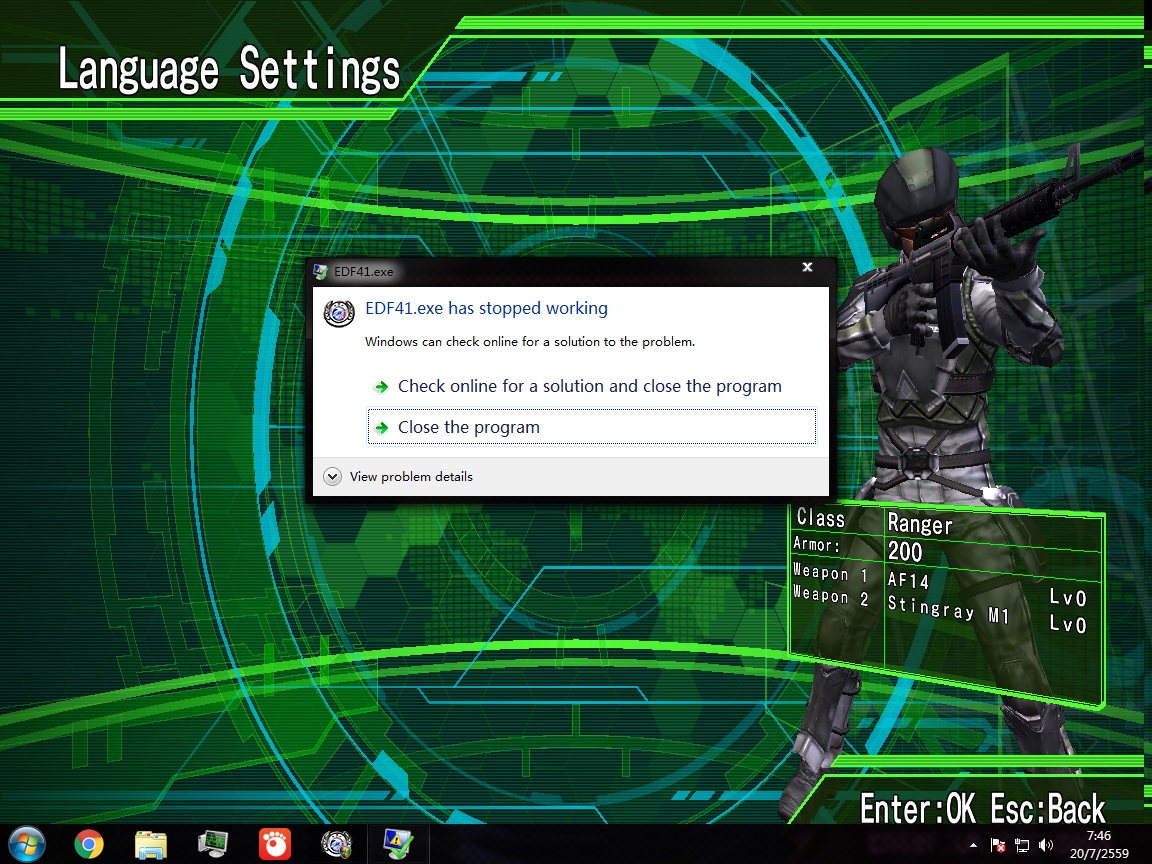The height and width of the screenshot is (864, 1152).
Task: Click Windows can check online message text
Action: [530, 342]
